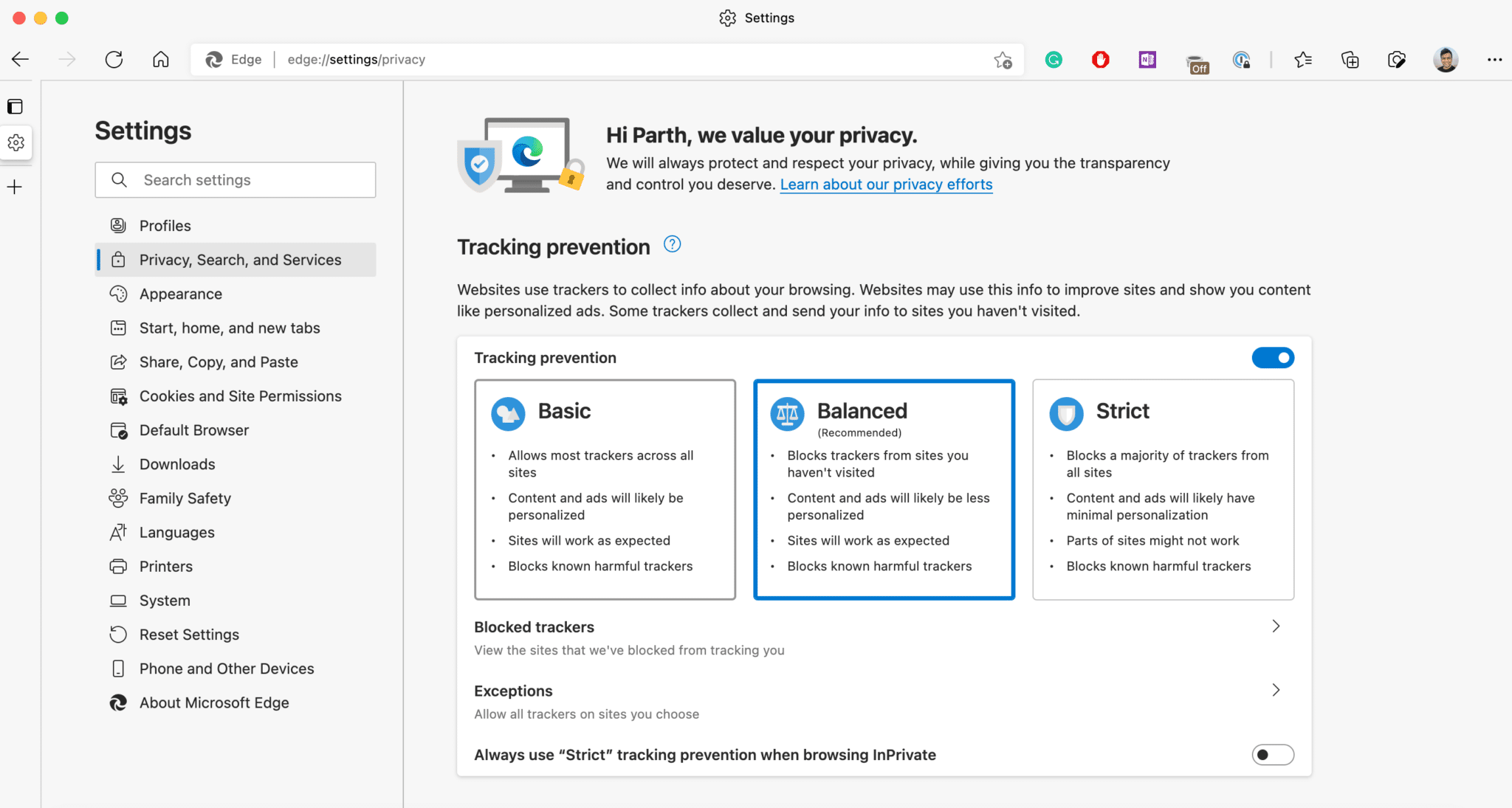Open the Settings and more ellipsis menu
The image size is (1512, 808).
point(1494,60)
